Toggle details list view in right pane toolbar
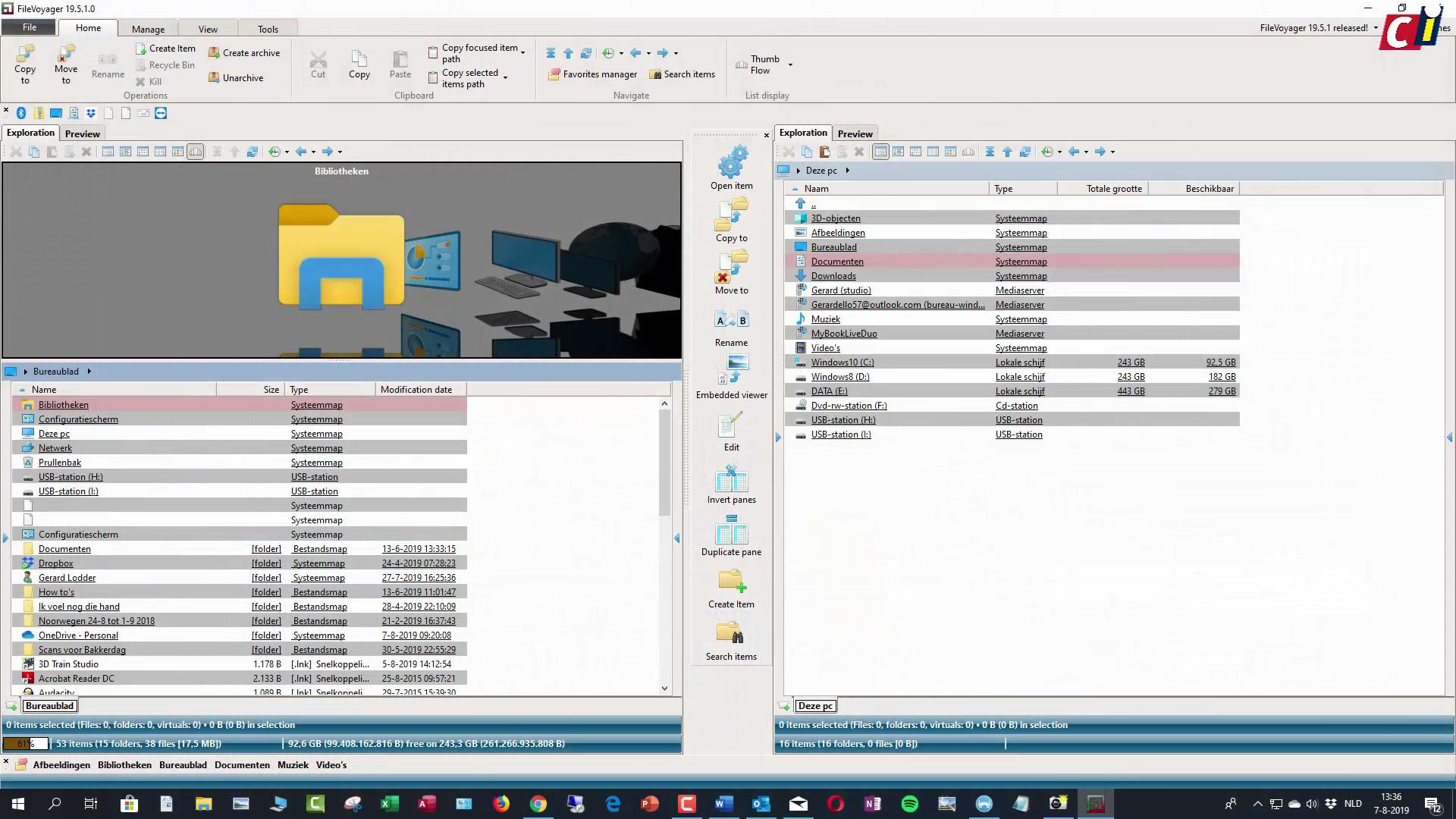Screen dimensions: 1456x819 (880, 152)
